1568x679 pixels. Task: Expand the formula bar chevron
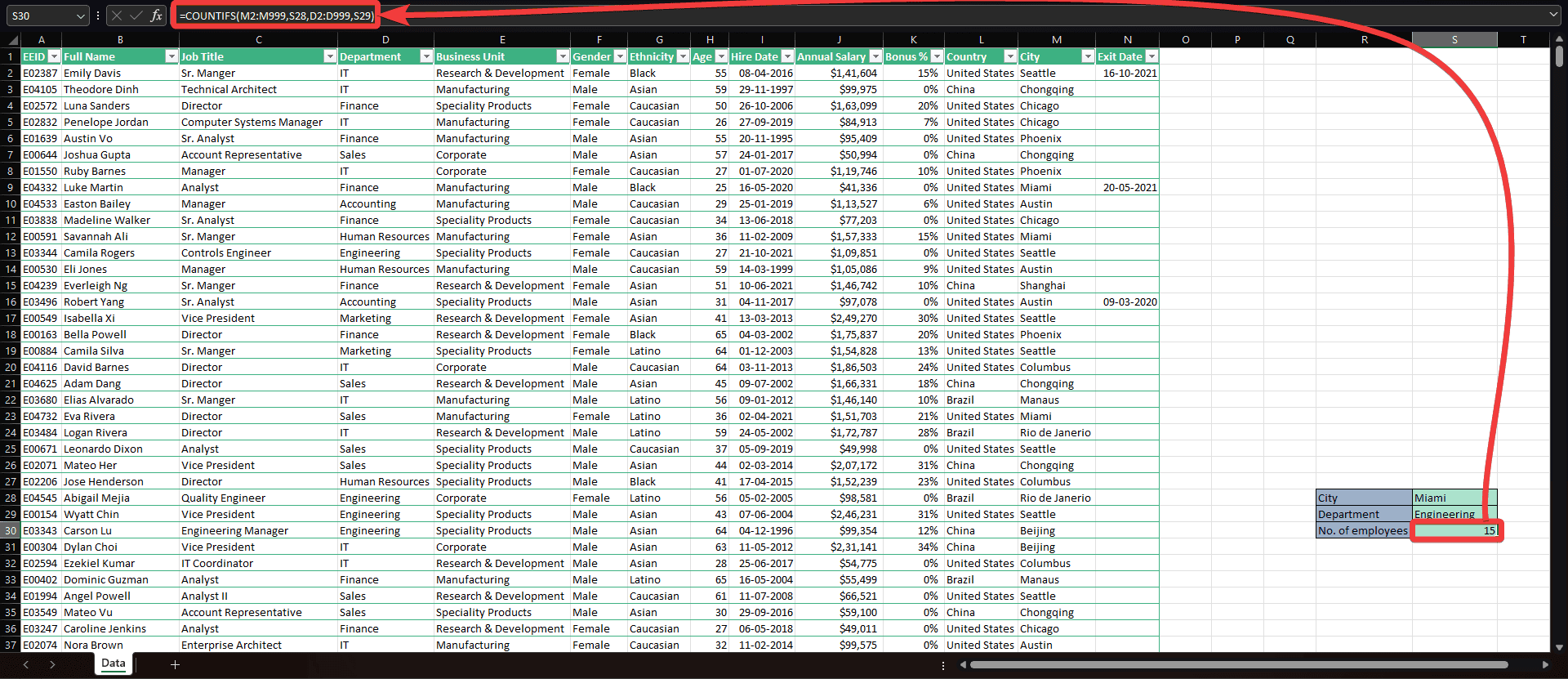(1553, 15)
